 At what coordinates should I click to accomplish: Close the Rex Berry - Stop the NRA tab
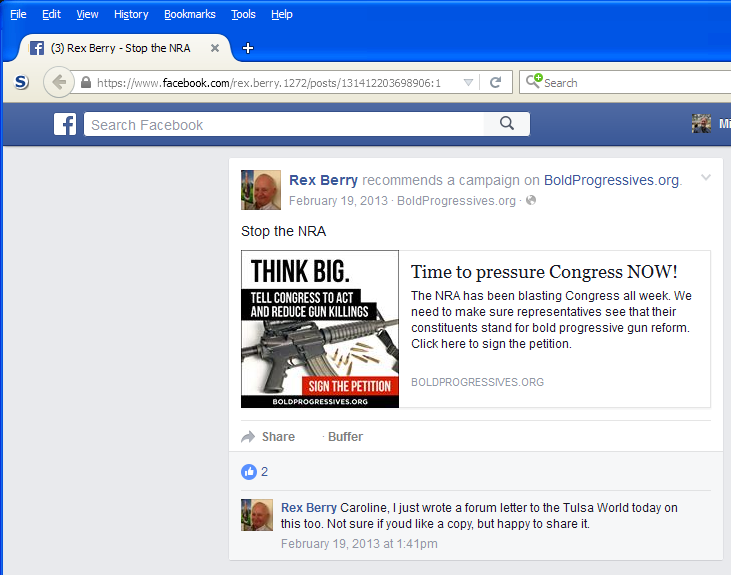214,48
